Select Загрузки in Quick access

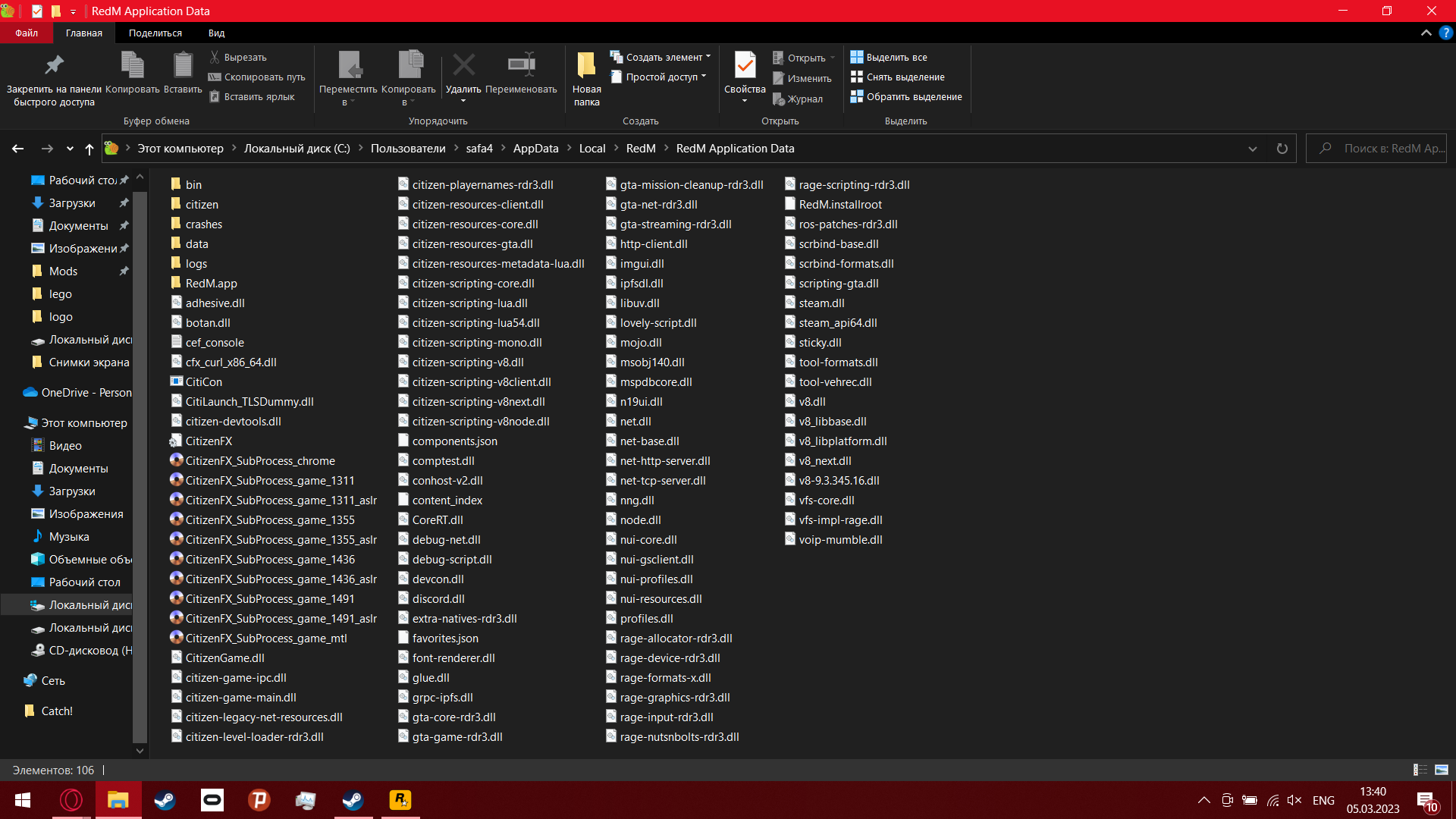coord(72,203)
